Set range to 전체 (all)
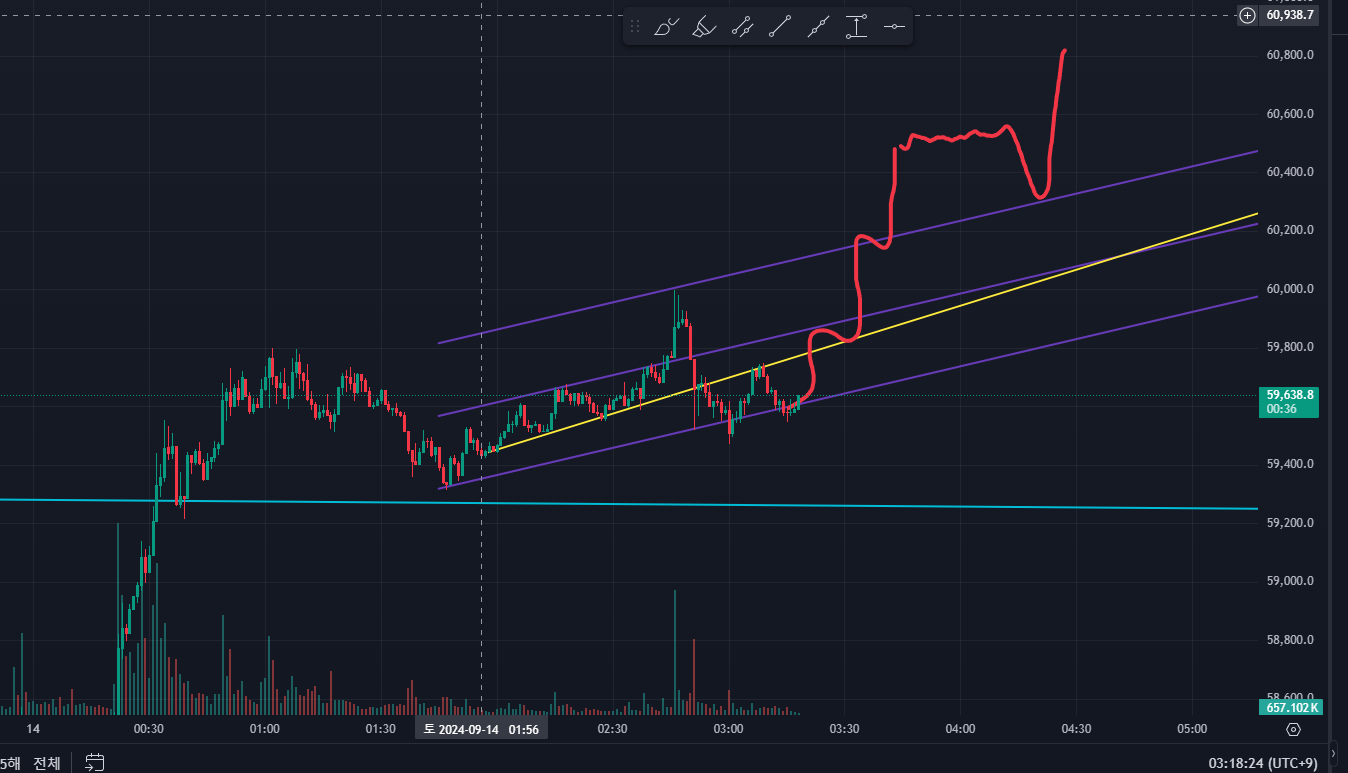 click(46, 764)
